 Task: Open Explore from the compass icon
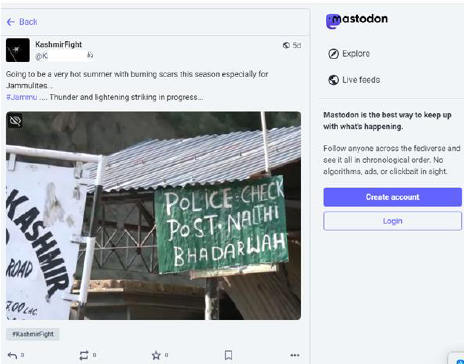[333, 54]
